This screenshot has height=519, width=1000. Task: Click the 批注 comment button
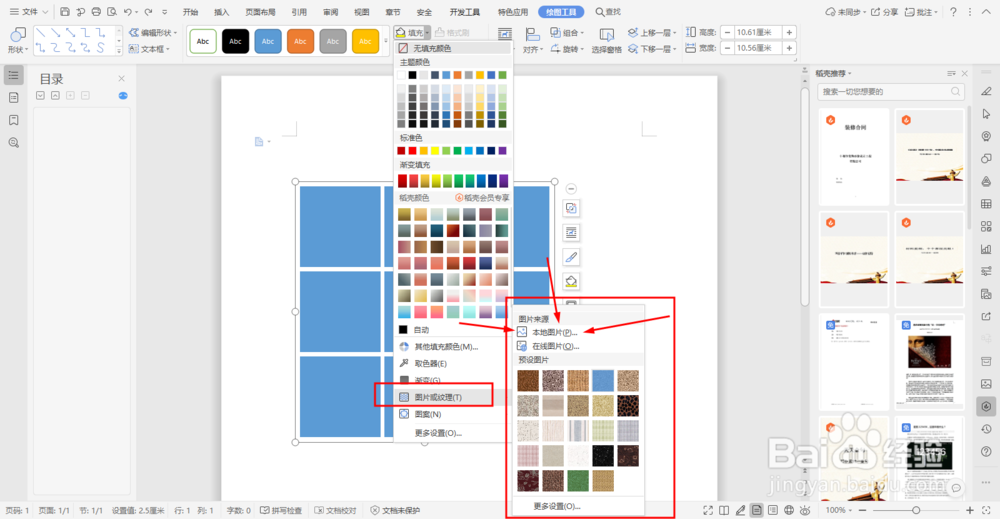coord(922,11)
